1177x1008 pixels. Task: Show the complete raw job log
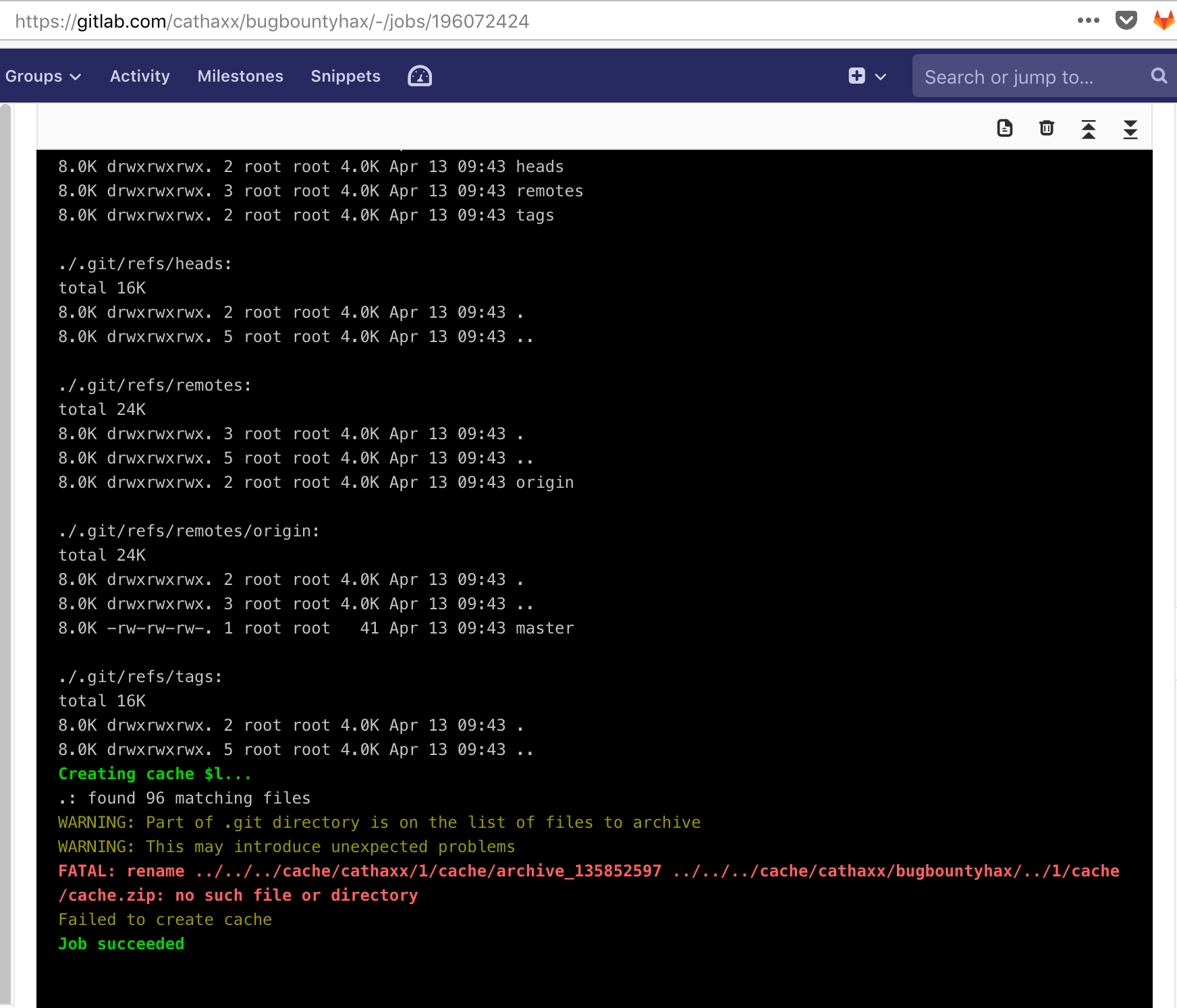1004,128
